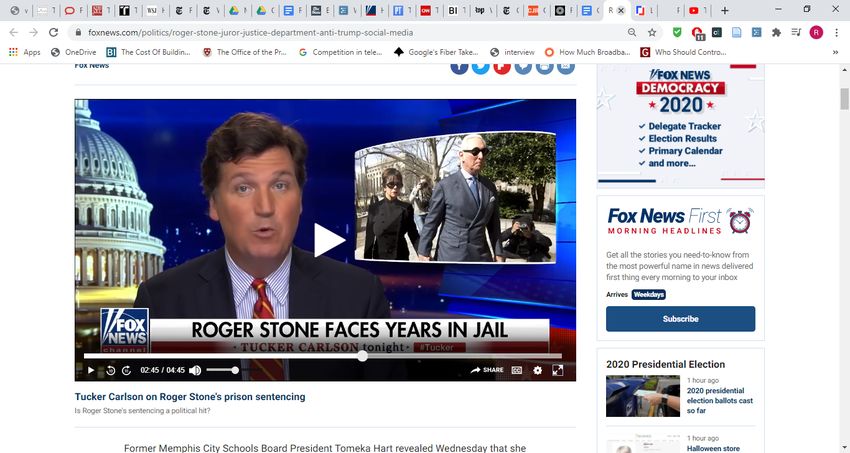
Task: Open green shield extension
Action: [x=677, y=33]
